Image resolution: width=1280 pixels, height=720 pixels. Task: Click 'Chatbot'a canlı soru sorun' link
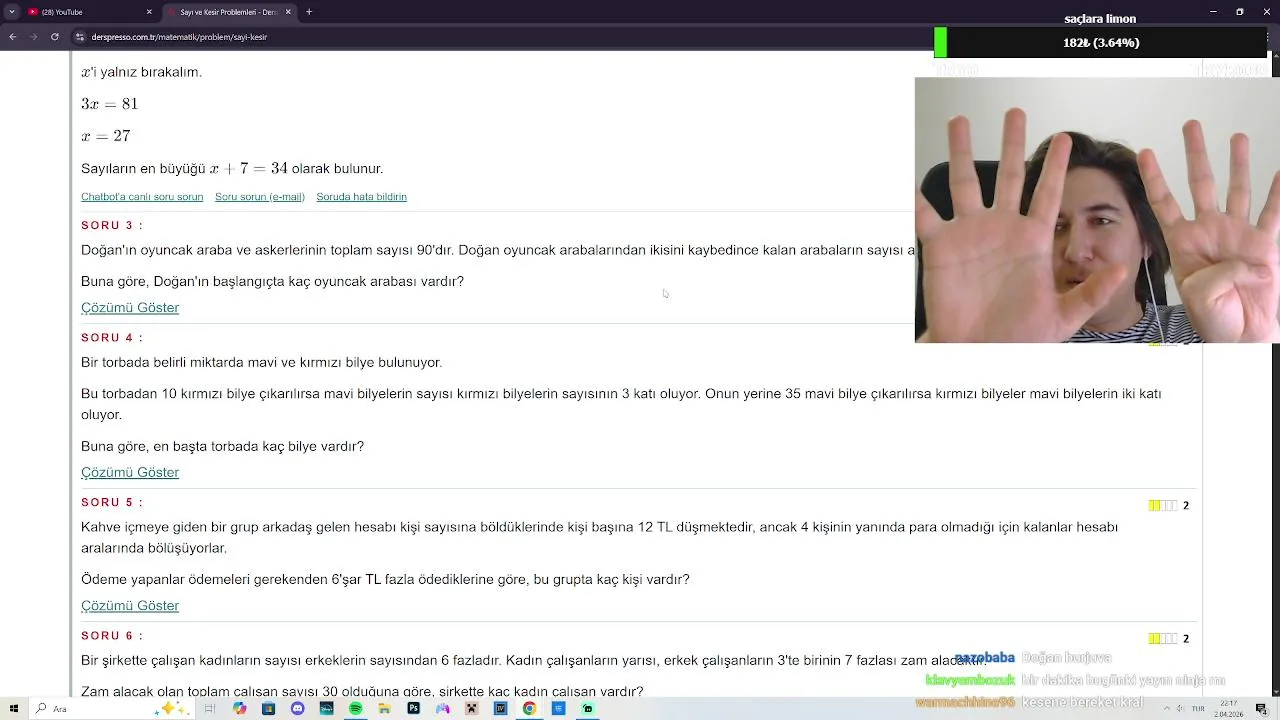point(142,197)
